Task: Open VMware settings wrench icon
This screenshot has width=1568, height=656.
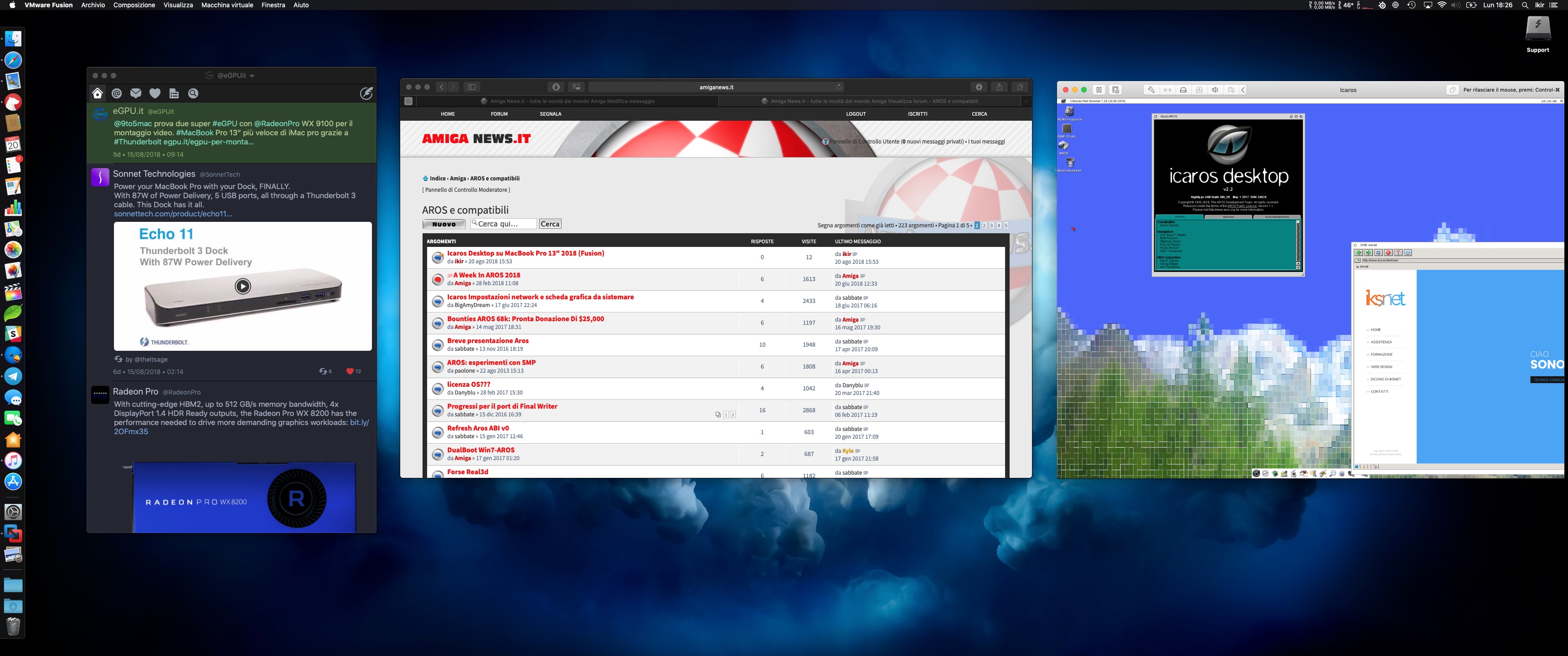Action: (1151, 90)
